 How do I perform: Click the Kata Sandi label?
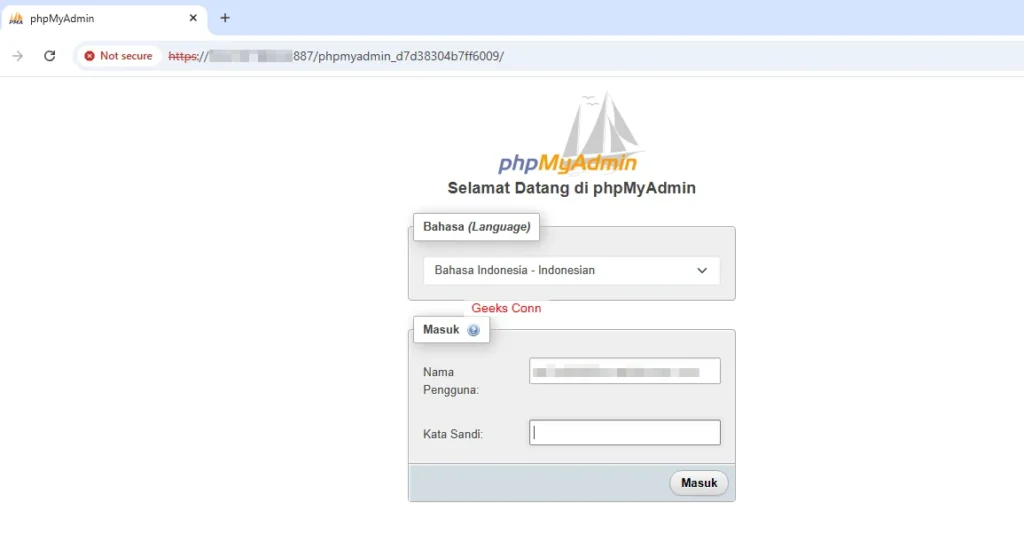pos(453,434)
